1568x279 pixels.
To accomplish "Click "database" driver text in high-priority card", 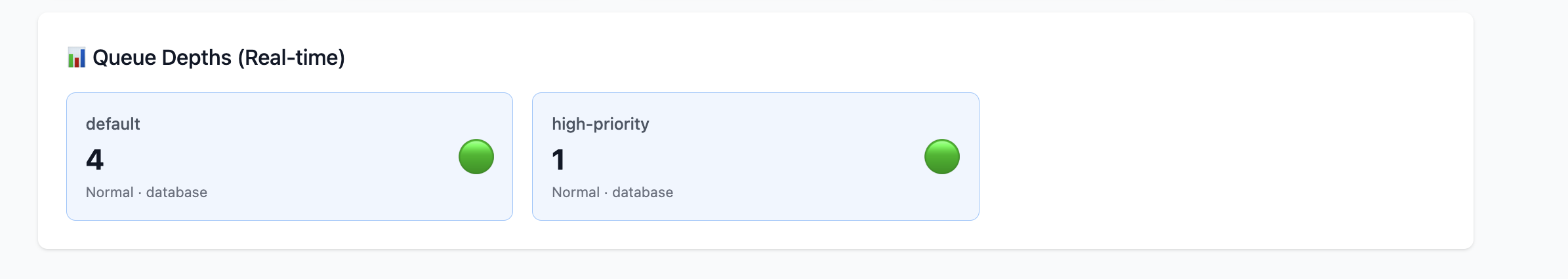I will 642,193.
